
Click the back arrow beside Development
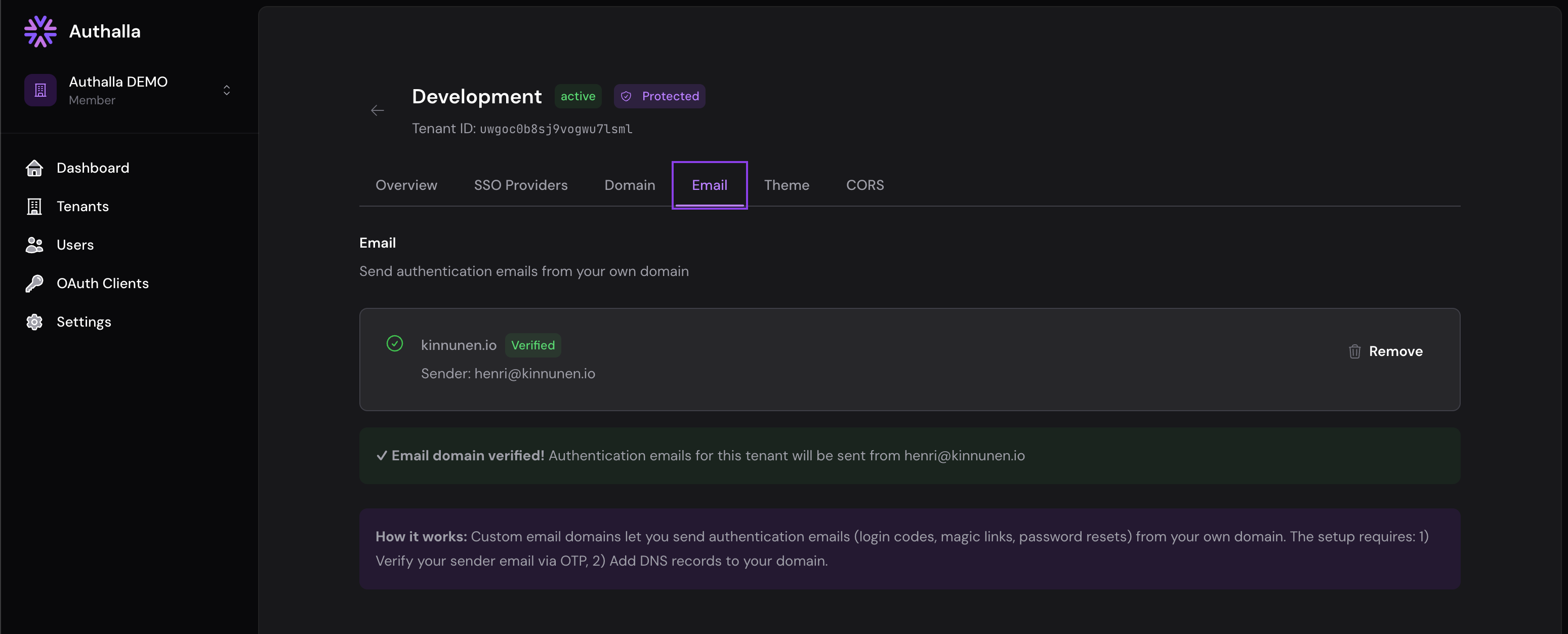pos(378,110)
